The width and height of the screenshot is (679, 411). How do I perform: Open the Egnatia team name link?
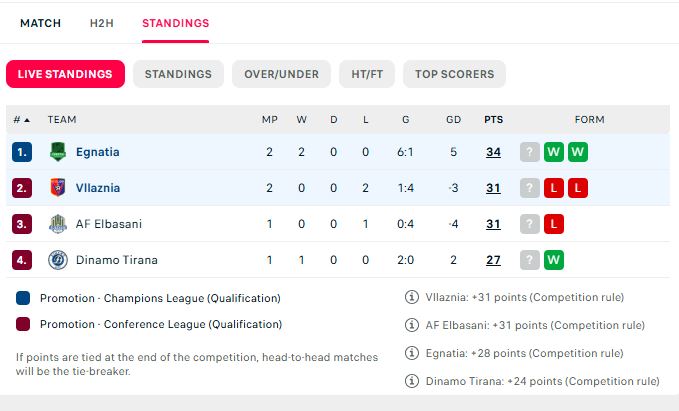97,152
